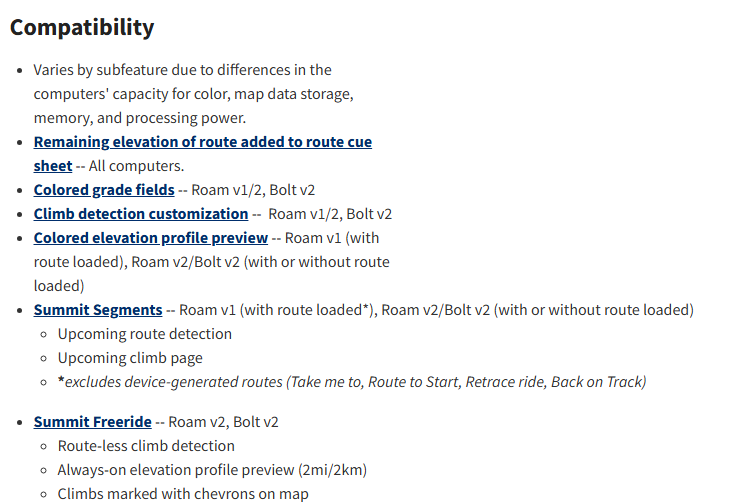
Task: Go to the Summit Freeride link
Action: (92, 422)
